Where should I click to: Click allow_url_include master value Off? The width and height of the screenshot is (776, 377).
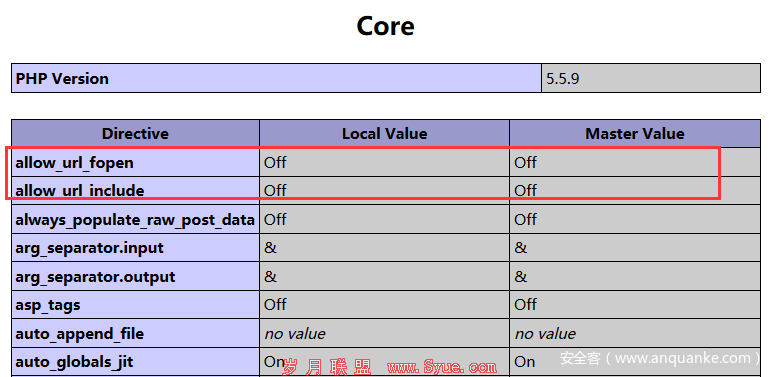[525, 190]
